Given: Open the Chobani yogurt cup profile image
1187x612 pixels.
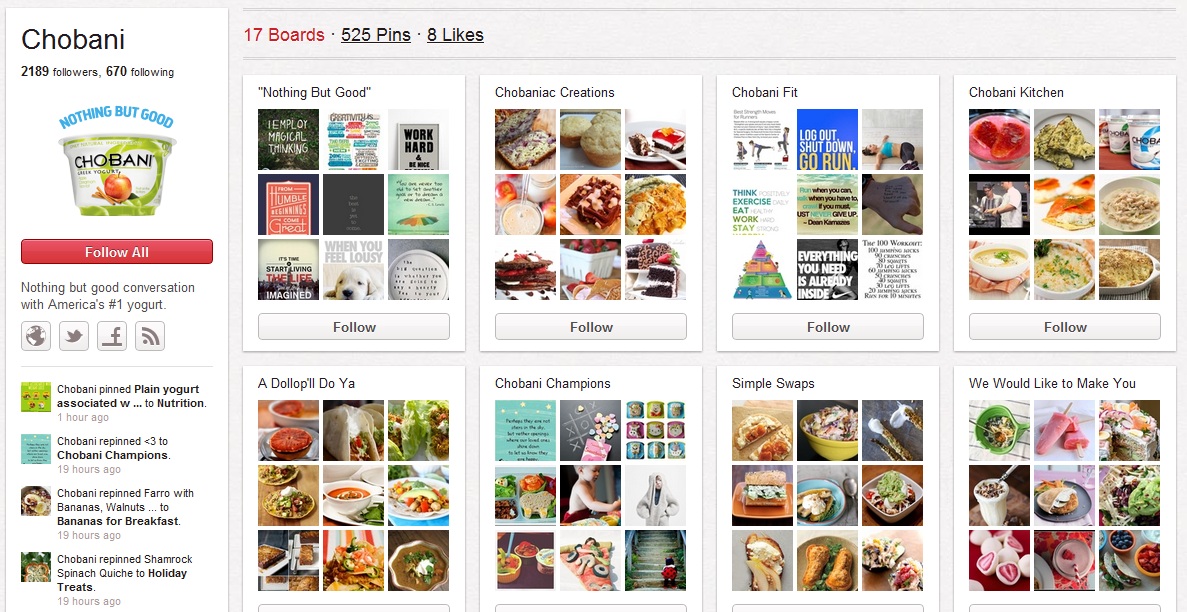Looking at the screenshot, I should pos(117,161).
